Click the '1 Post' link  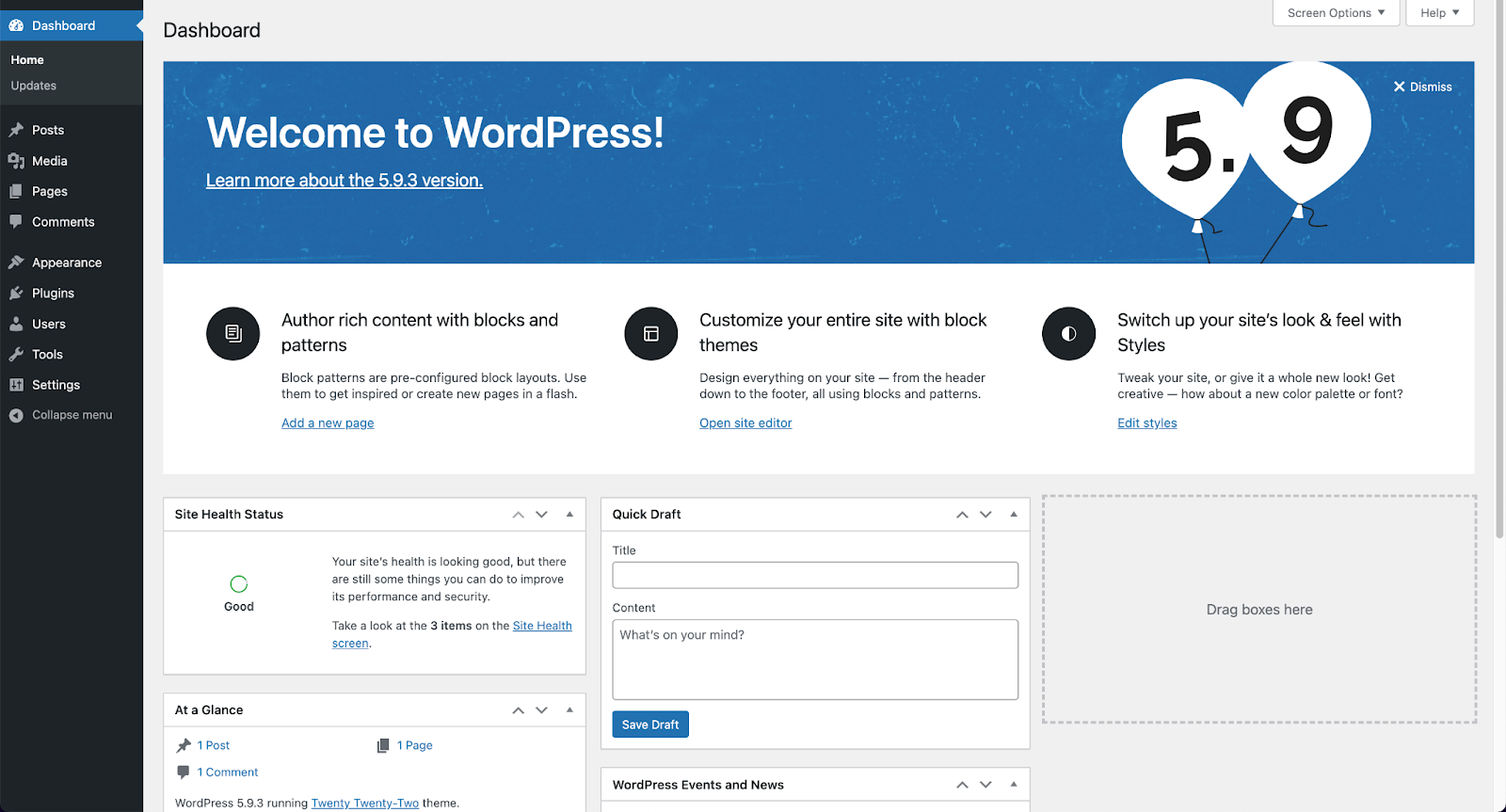[214, 745]
